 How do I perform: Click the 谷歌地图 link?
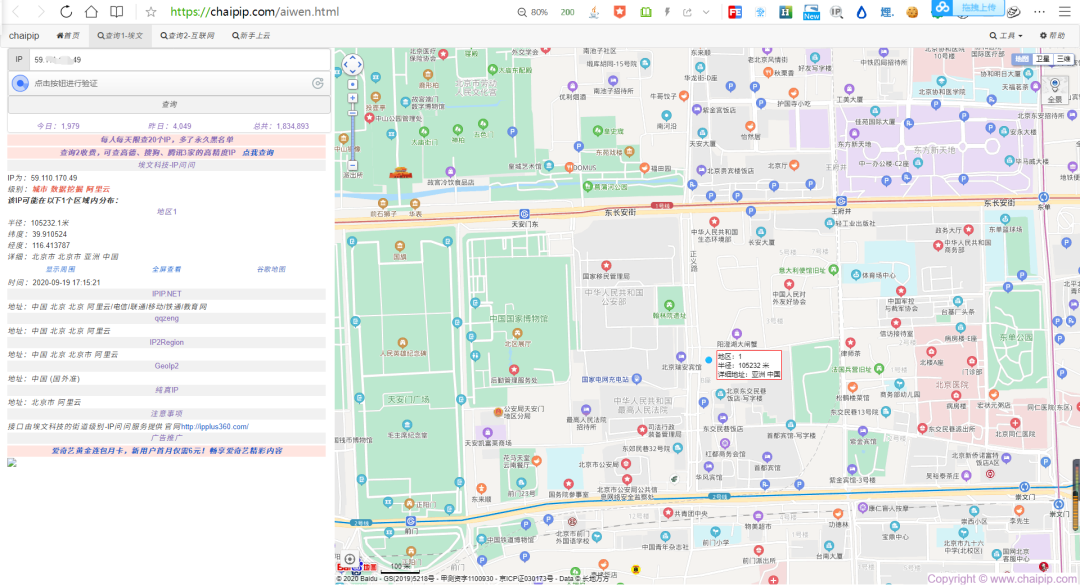click(x=271, y=269)
